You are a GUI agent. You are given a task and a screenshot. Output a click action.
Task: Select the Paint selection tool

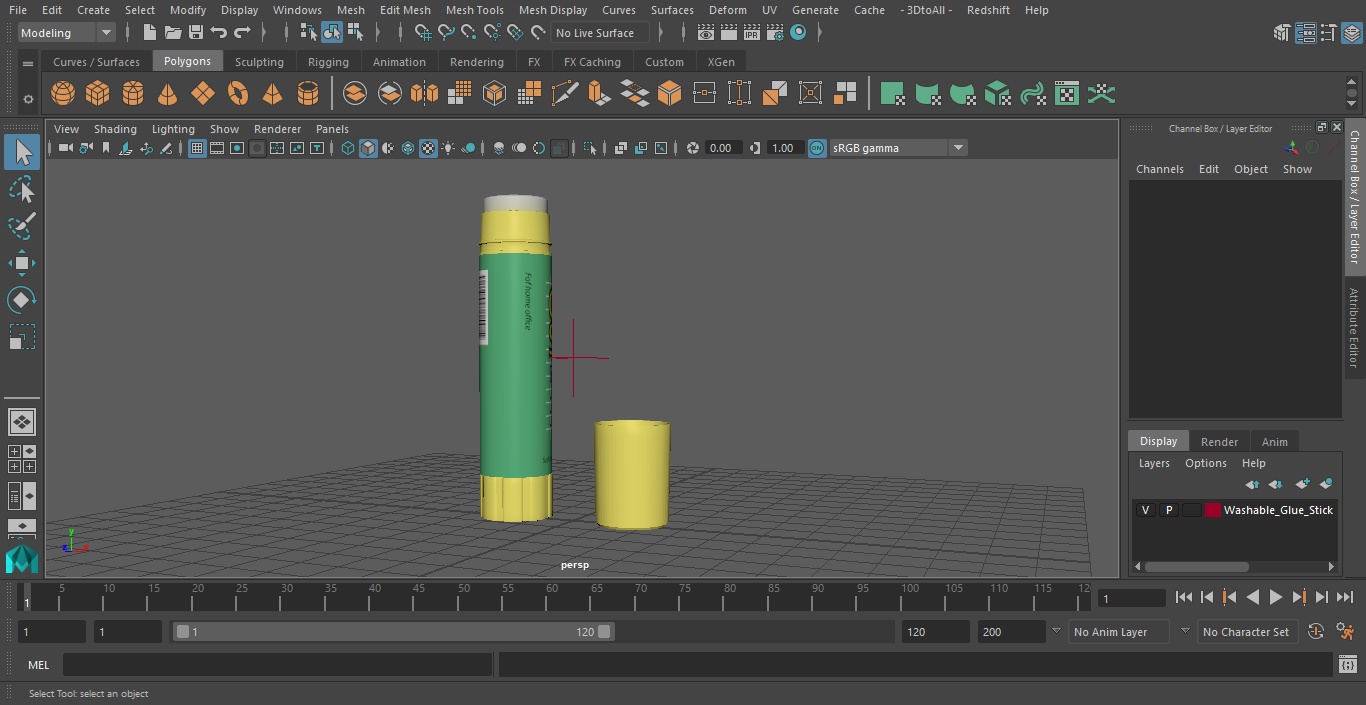(x=21, y=226)
